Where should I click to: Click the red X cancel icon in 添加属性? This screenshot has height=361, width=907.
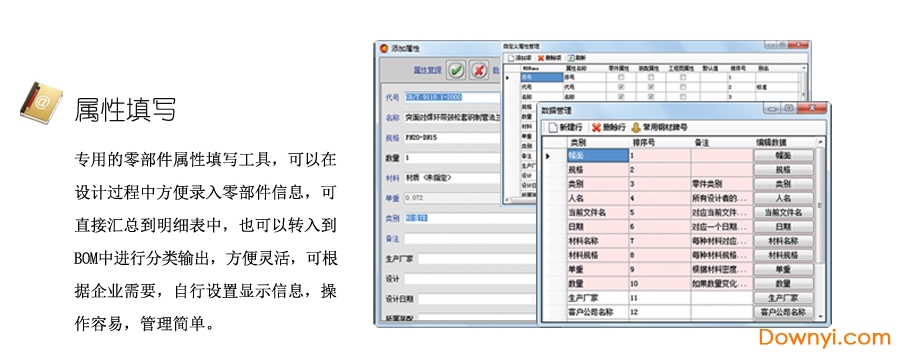(x=478, y=70)
